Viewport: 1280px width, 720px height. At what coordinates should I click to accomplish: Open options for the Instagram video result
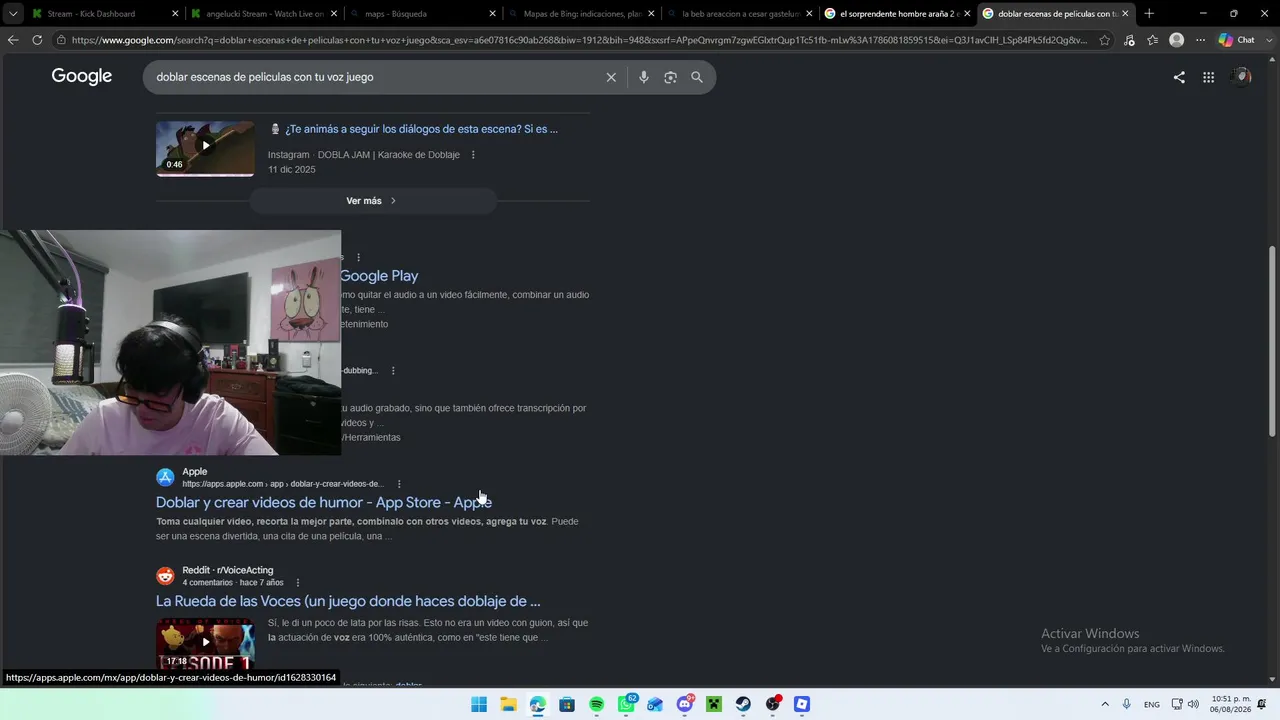tap(473, 155)
